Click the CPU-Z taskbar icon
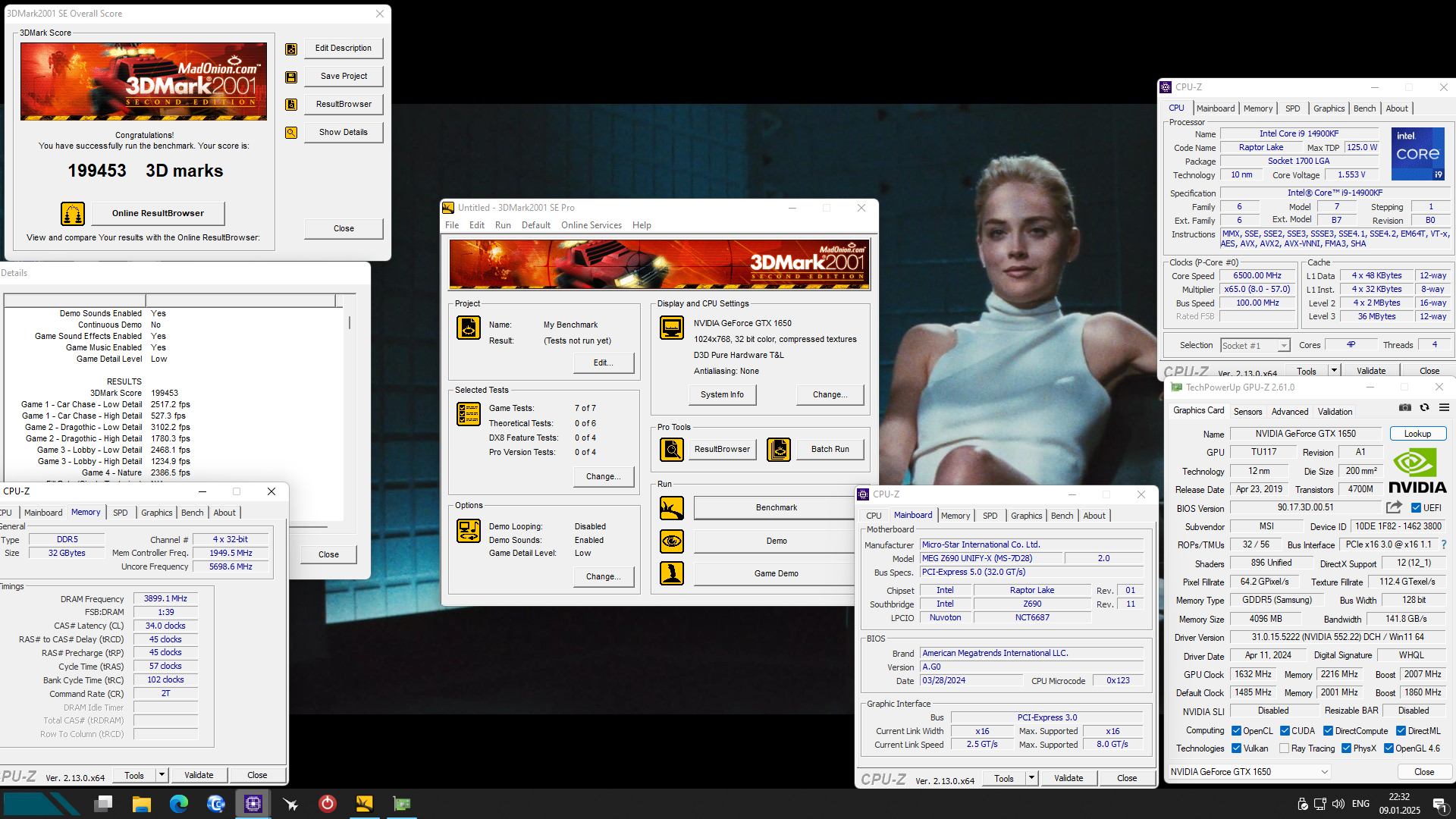The height and width of the screenshot is (819, 1456). (x=253, y=804)
